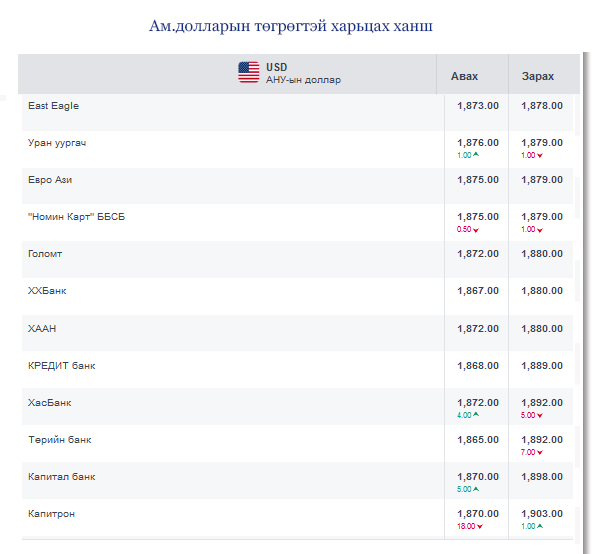
Task: Click the US flag icon
Action: [x=248, y=72]
